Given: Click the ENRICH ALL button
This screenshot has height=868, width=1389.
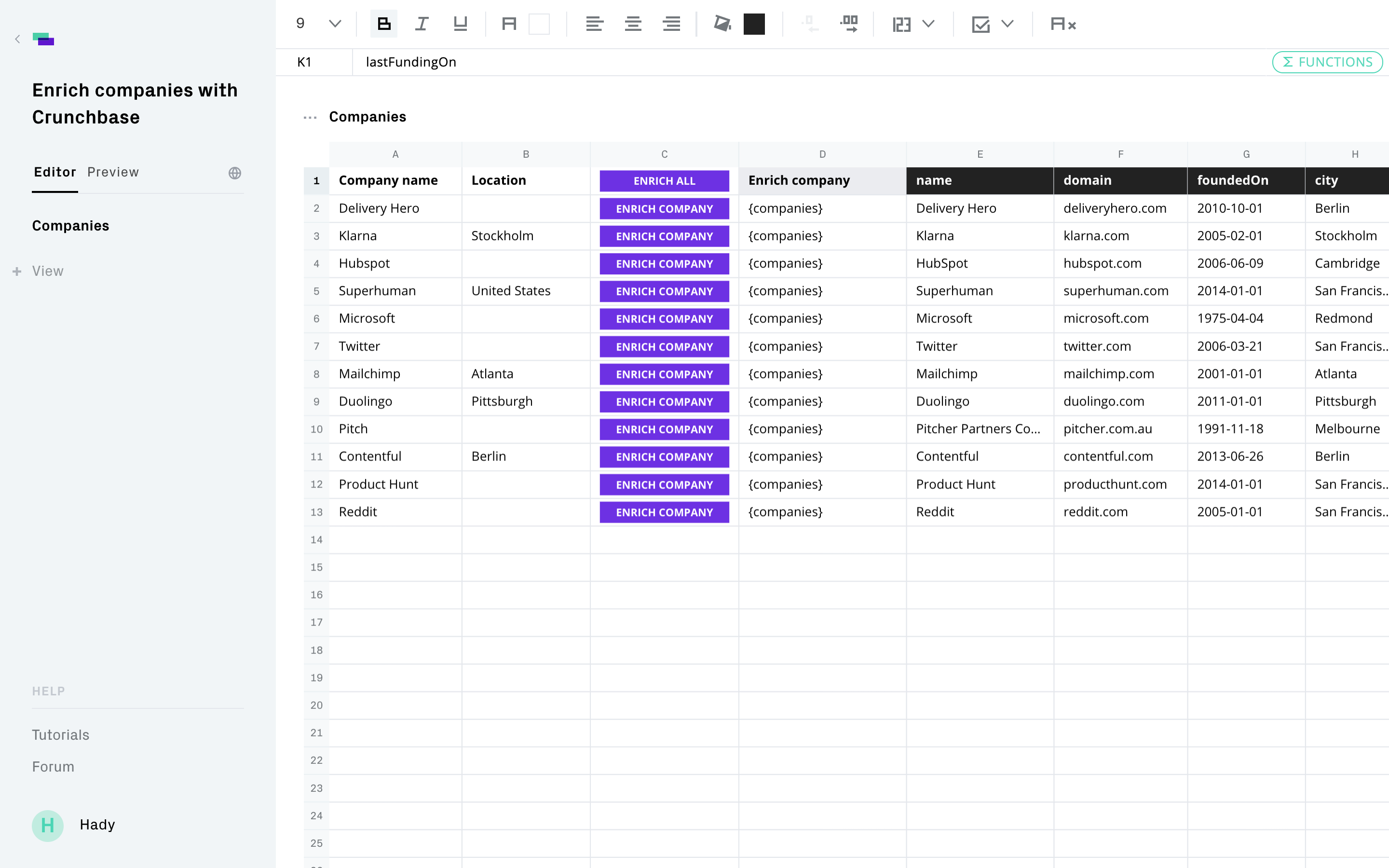Looking at the screenshot, I should 664,181.
